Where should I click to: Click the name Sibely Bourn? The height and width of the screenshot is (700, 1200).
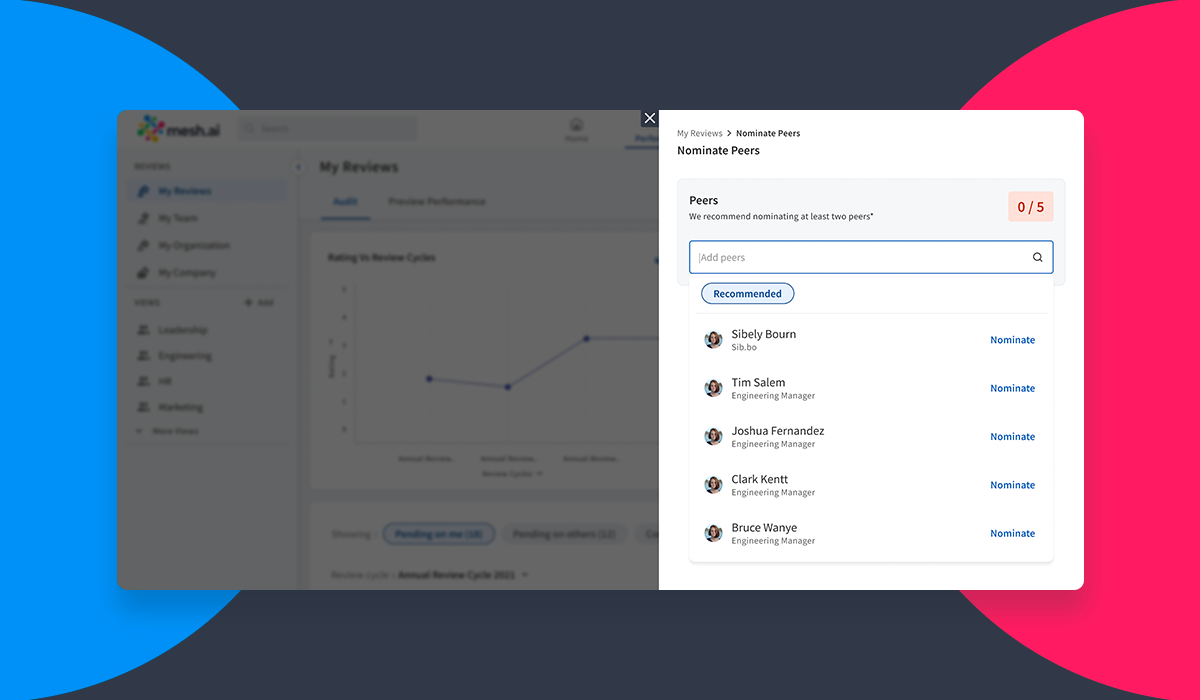[x=763, y=334]
